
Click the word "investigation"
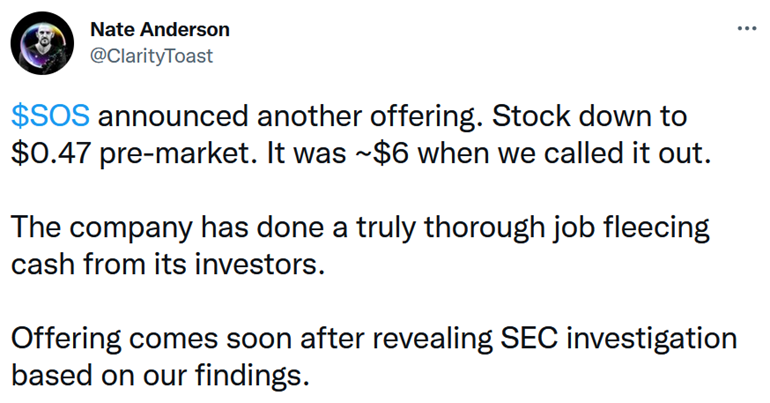coord(651,339)
